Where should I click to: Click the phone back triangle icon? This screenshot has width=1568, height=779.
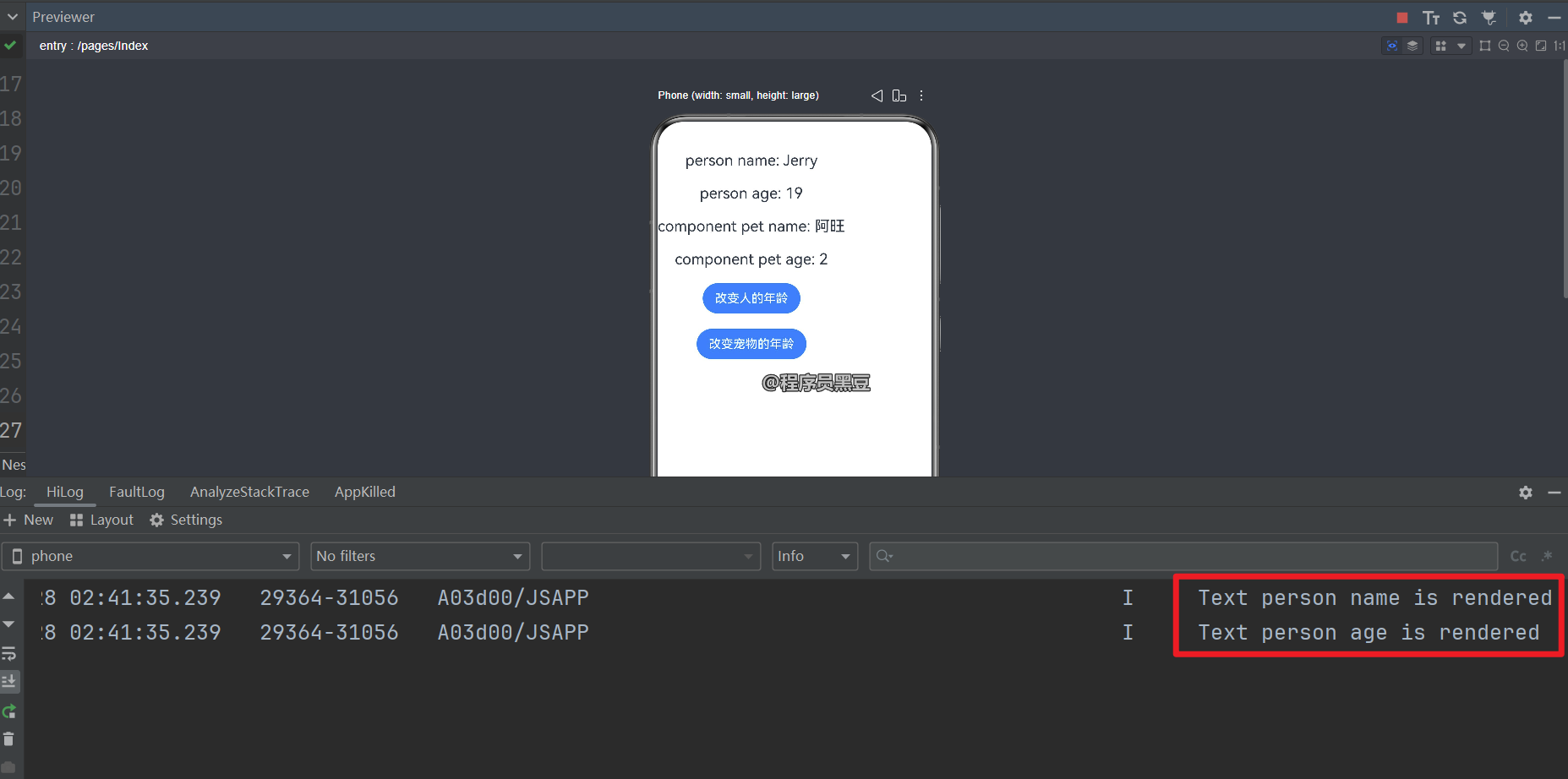pyautogui.click(x=877, y=95)
